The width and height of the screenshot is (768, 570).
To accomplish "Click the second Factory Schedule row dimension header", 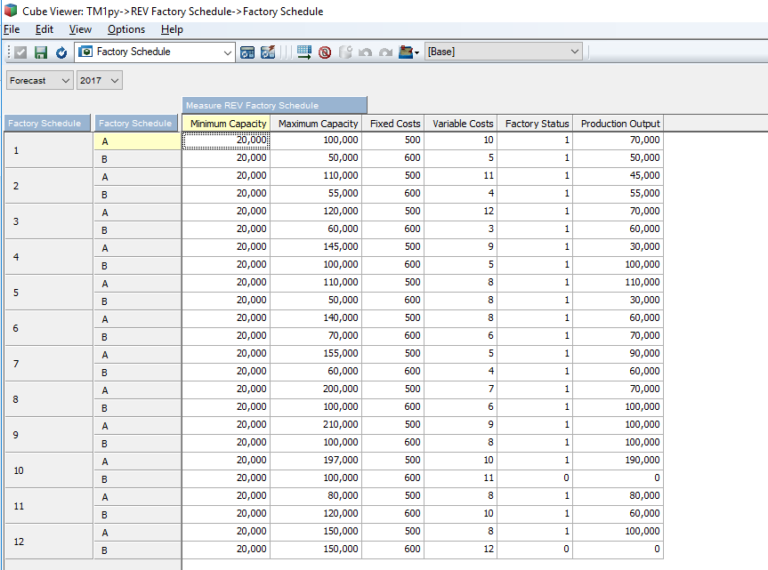I will [x=137, y=123].
